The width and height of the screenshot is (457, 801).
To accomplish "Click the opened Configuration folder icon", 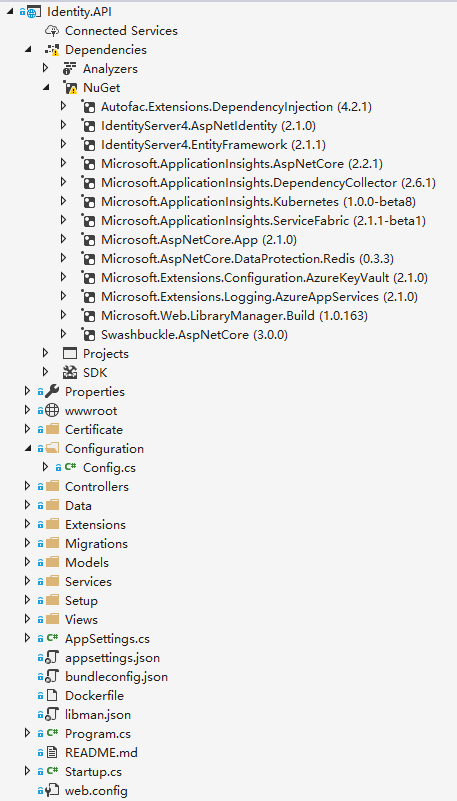I will (x=52, y=449).
